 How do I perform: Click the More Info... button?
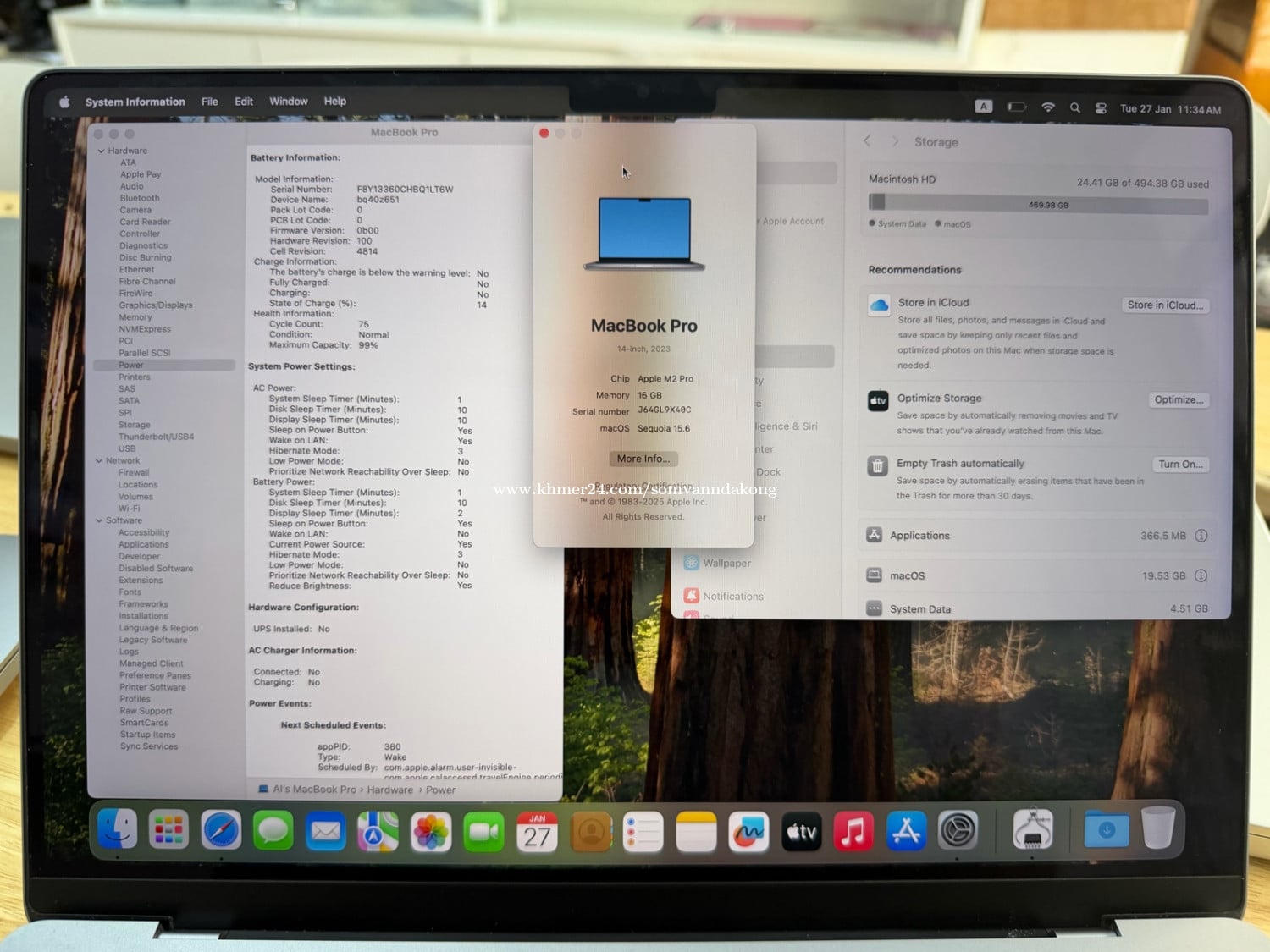tap(643, 459)
